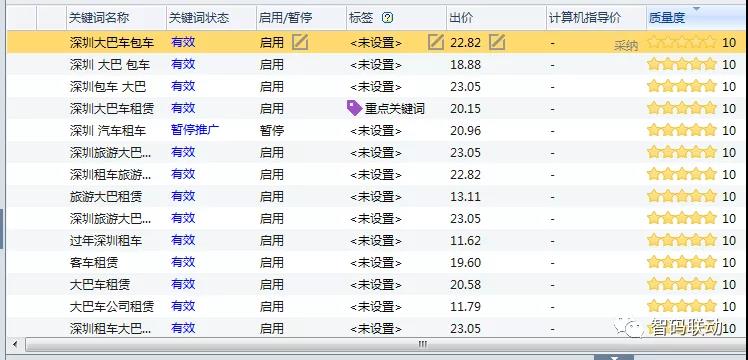Screen dimensions: 748x360
Task: Click bid value 20.58
Action: [465, 285]
